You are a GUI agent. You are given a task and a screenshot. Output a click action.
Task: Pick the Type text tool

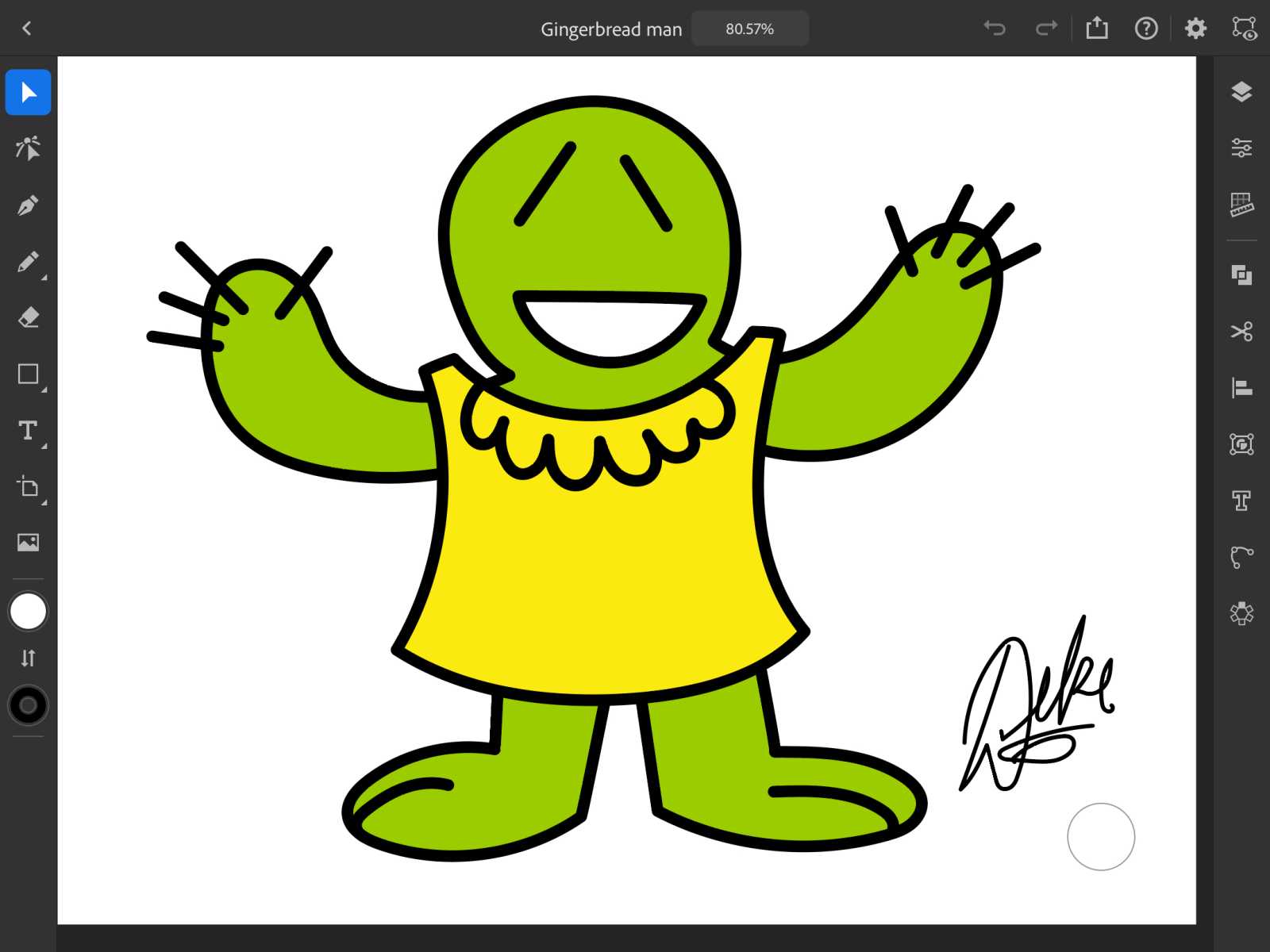29,431
